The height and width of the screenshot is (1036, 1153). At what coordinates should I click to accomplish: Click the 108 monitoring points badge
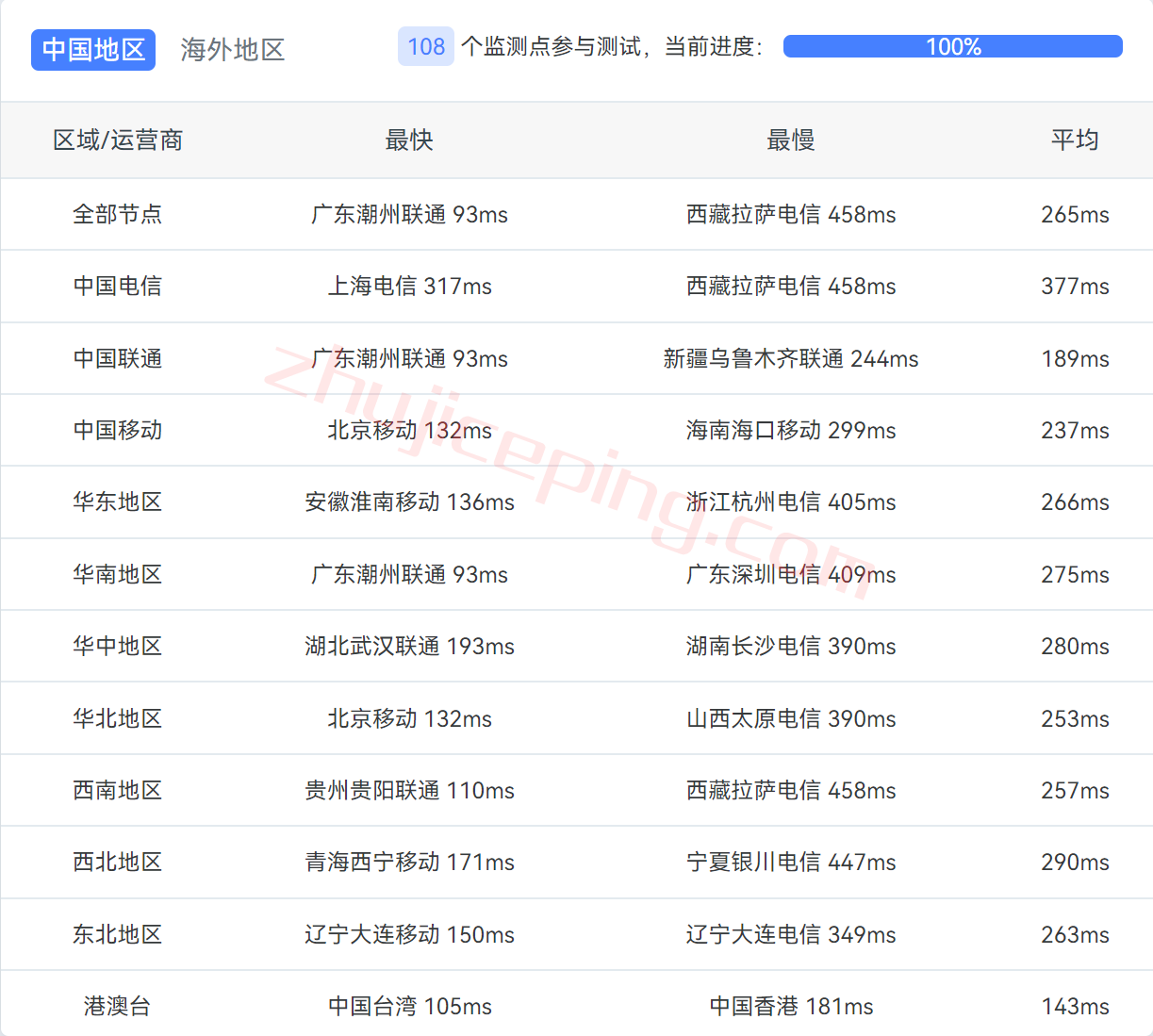pos(426,46)
